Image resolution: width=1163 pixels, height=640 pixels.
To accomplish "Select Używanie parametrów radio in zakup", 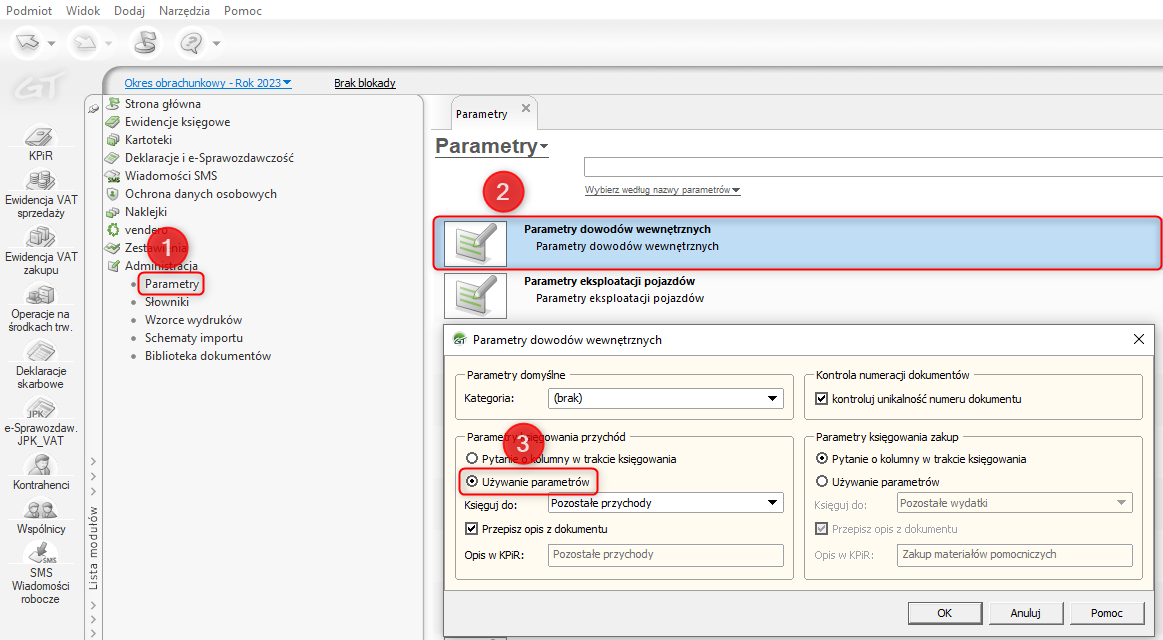I will click(822, 481).
